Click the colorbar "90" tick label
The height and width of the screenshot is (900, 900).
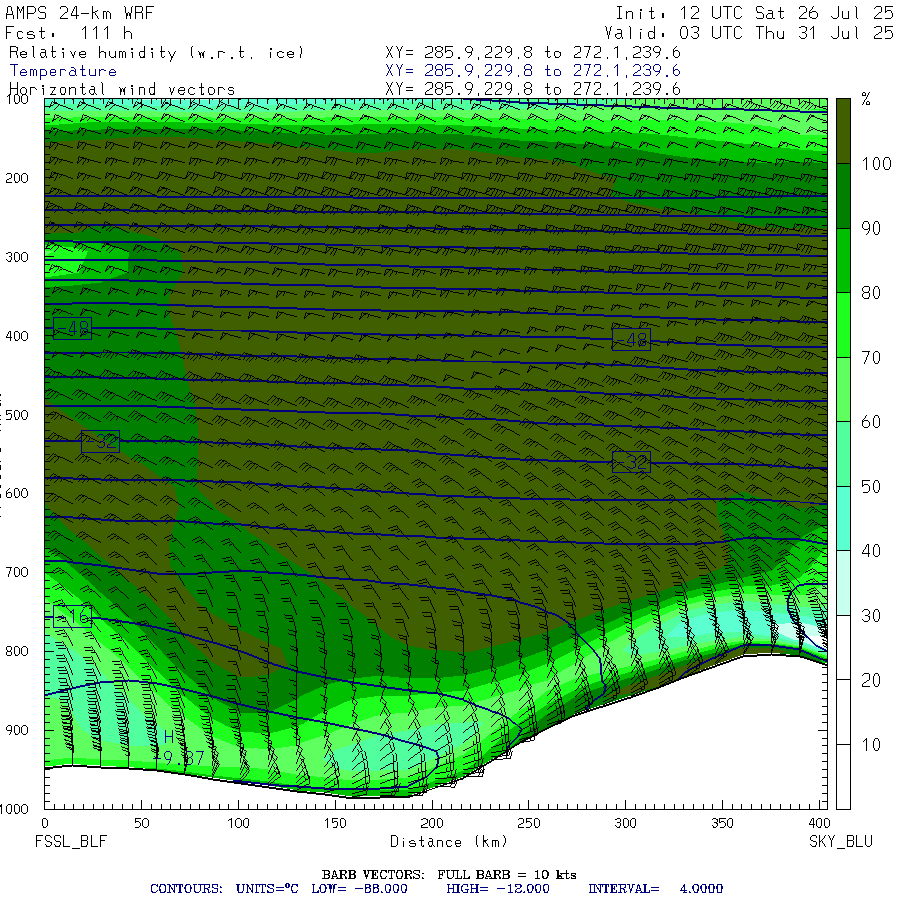(871, 228)
